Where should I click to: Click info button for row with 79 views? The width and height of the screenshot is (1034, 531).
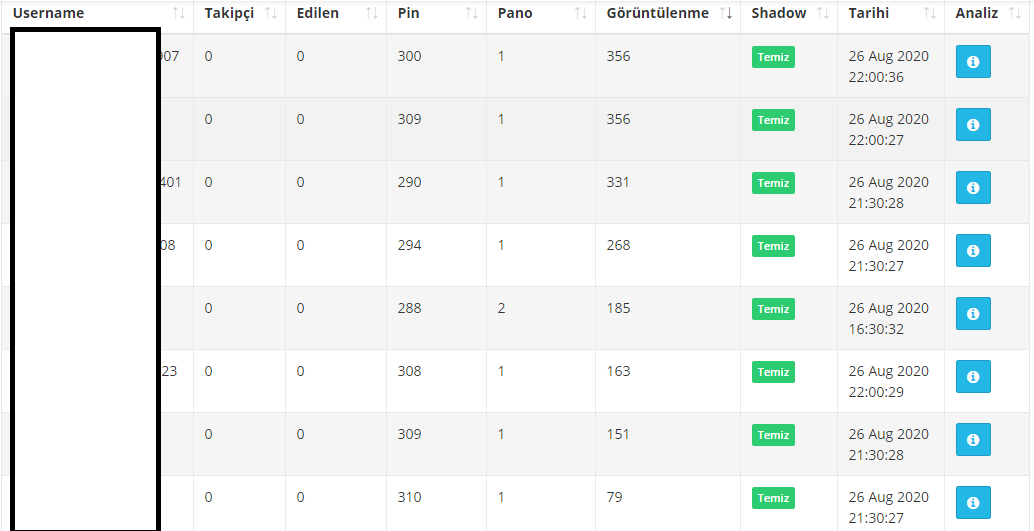pos(973,503)
